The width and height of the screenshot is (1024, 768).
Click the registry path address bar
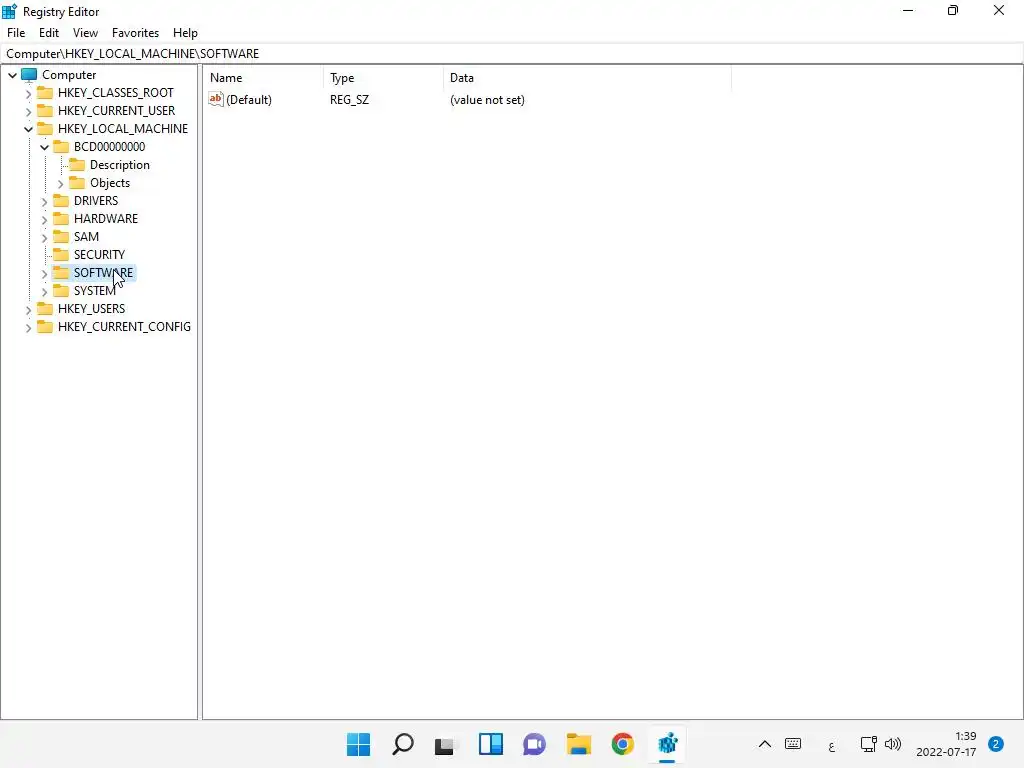coord(512,54)
